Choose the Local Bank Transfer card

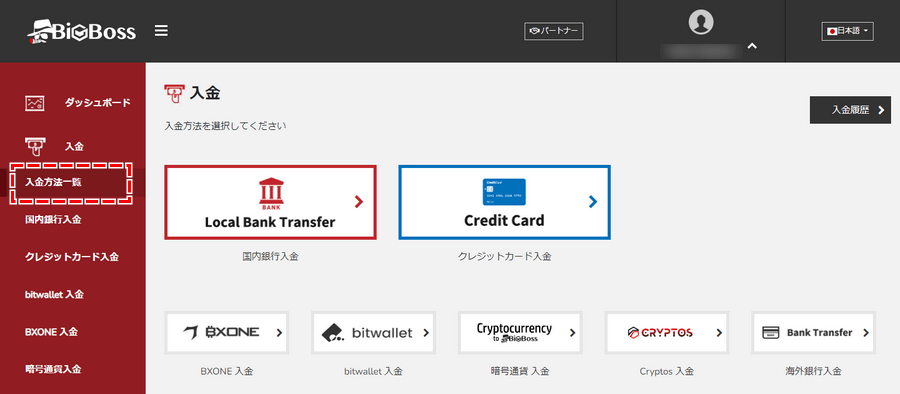pyautogui.click(x=270, y=202)
